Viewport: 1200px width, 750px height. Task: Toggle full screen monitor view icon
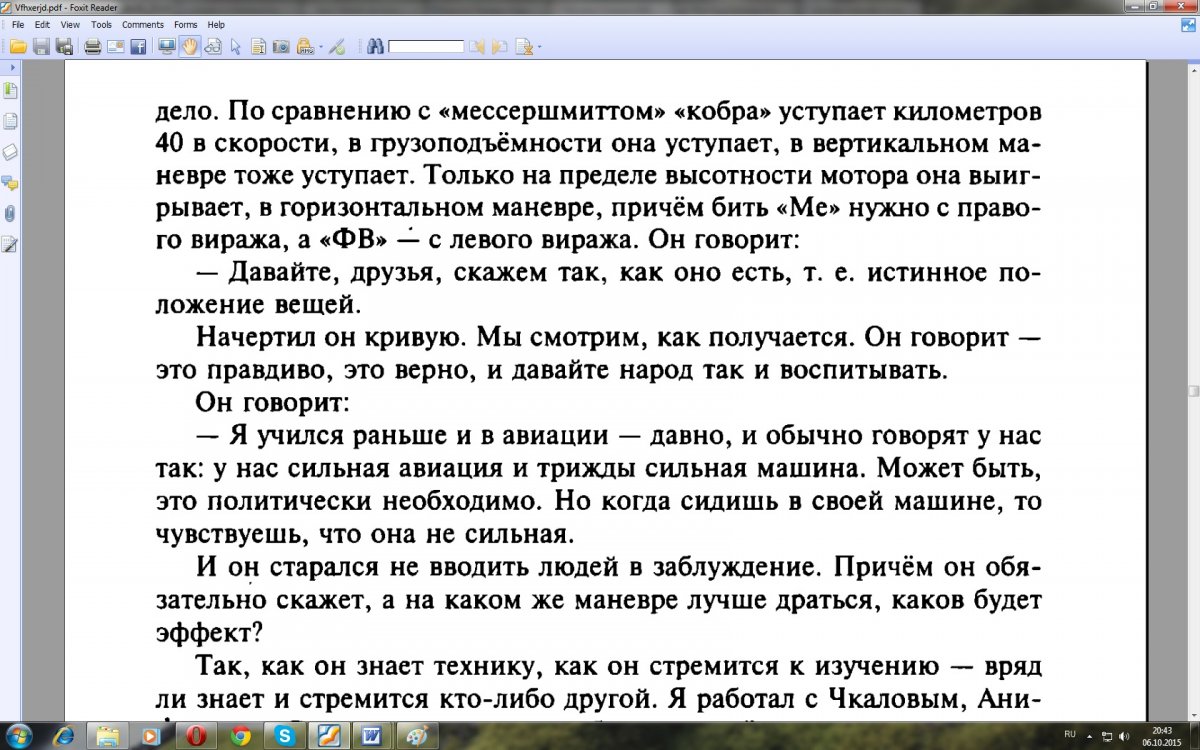pyautogui.click(x=166, y=46)
